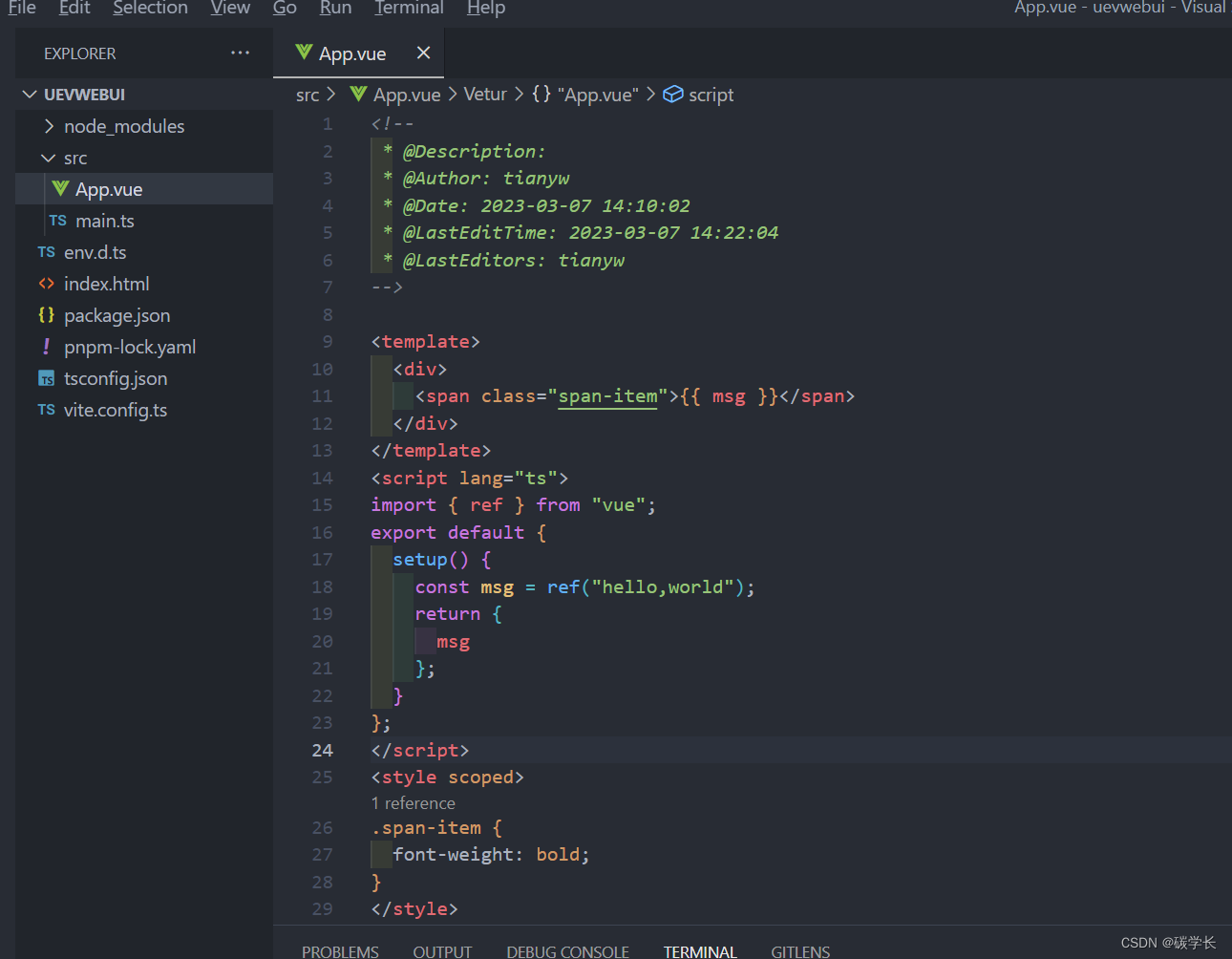This screenshot has width=1232, height=959.
Task: Click the export default line
Action: (x=458, y=532)
